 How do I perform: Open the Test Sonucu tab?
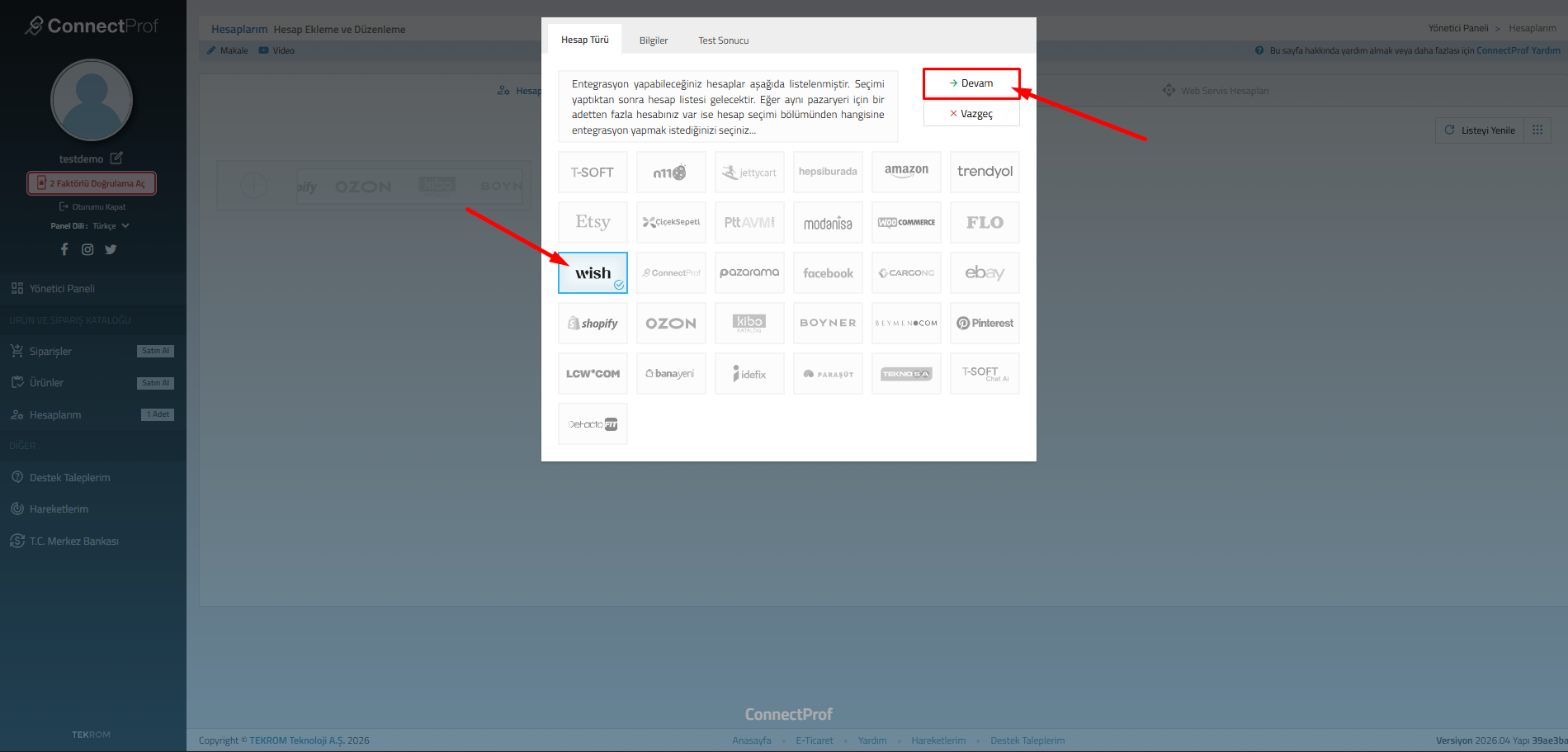[x=723, y=40]
